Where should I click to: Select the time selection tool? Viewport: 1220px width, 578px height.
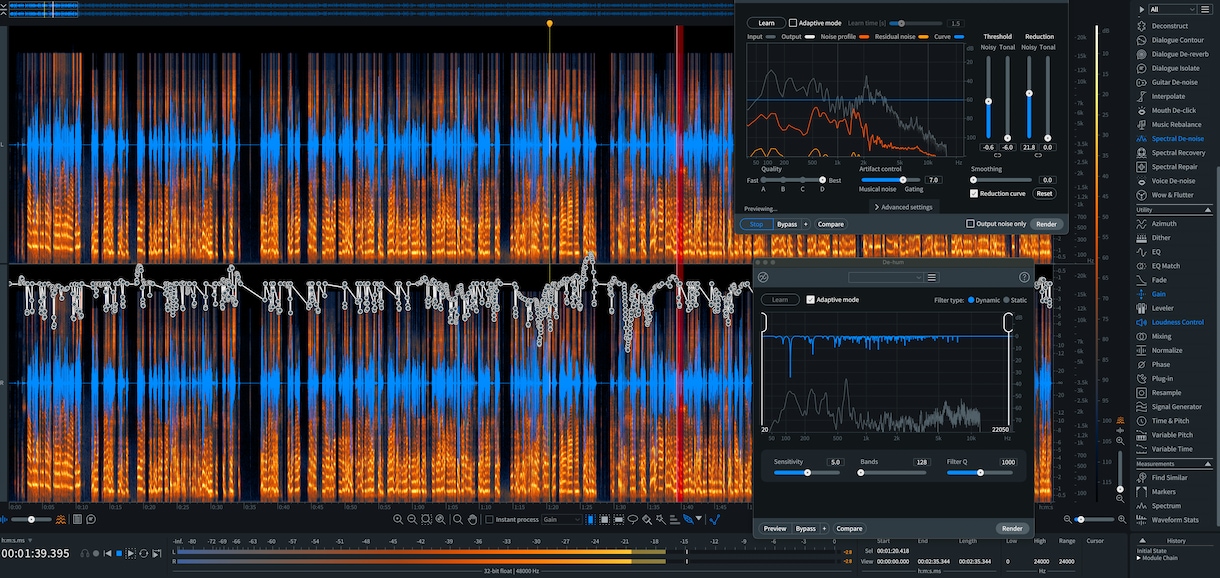click(x=590, y=520)
